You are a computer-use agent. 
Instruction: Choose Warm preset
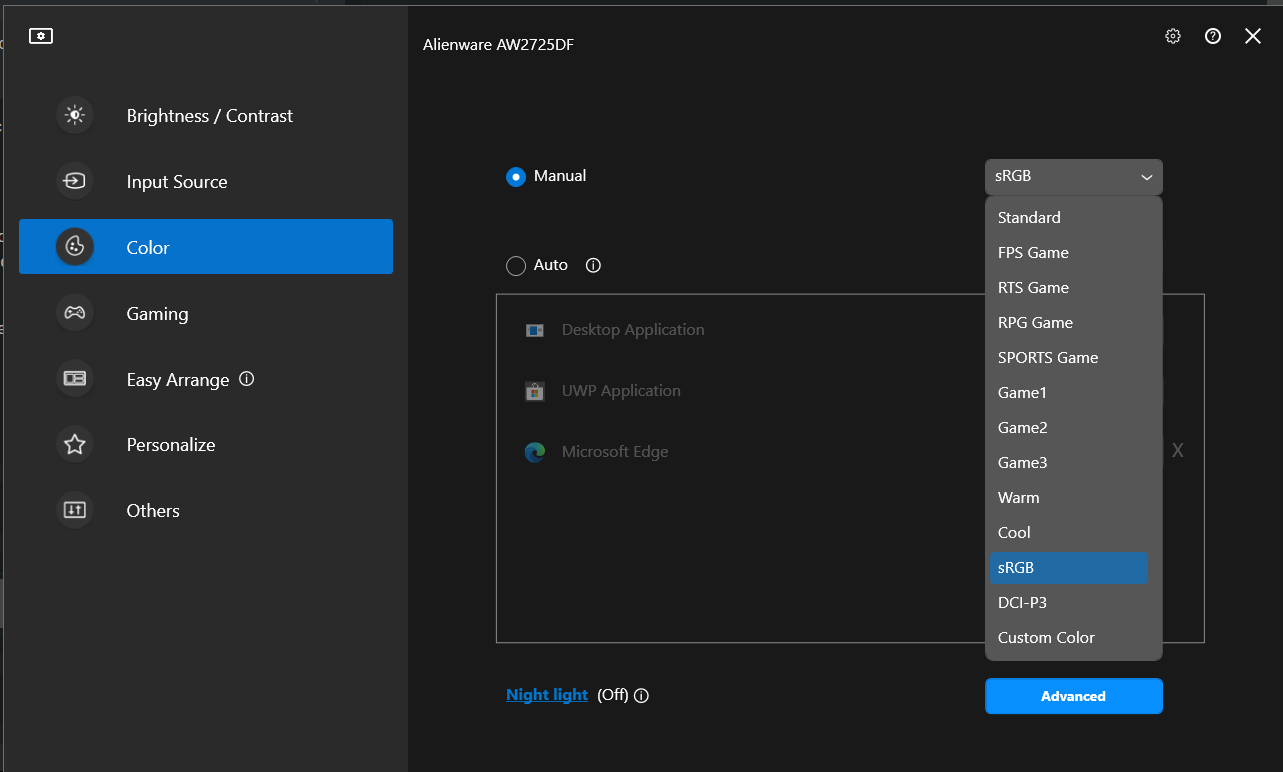click(1068, 497)
